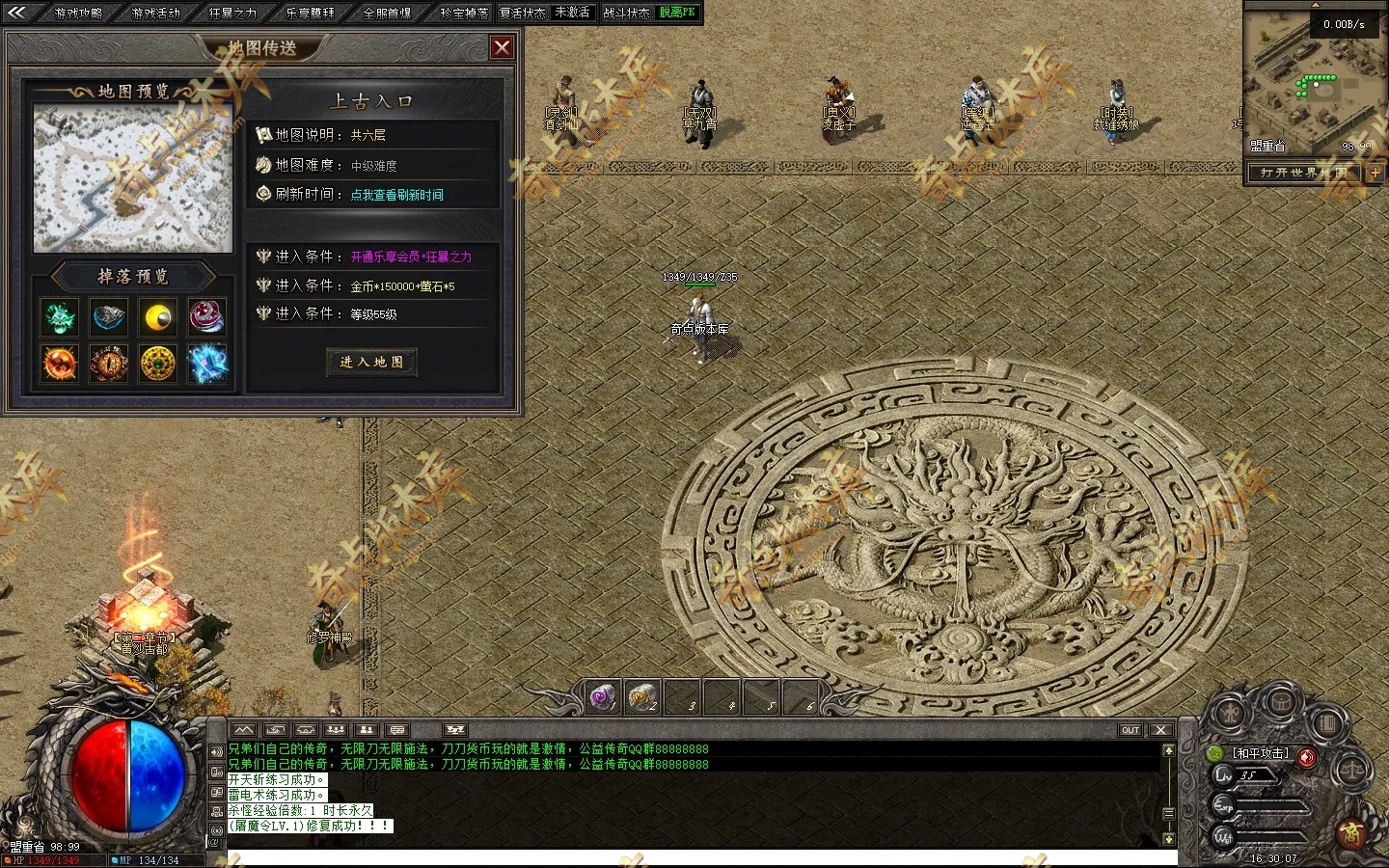Select the golden round medallion drop item
Image resolution: width=1389 pixels, height=868 pixels.
point(158,364)
